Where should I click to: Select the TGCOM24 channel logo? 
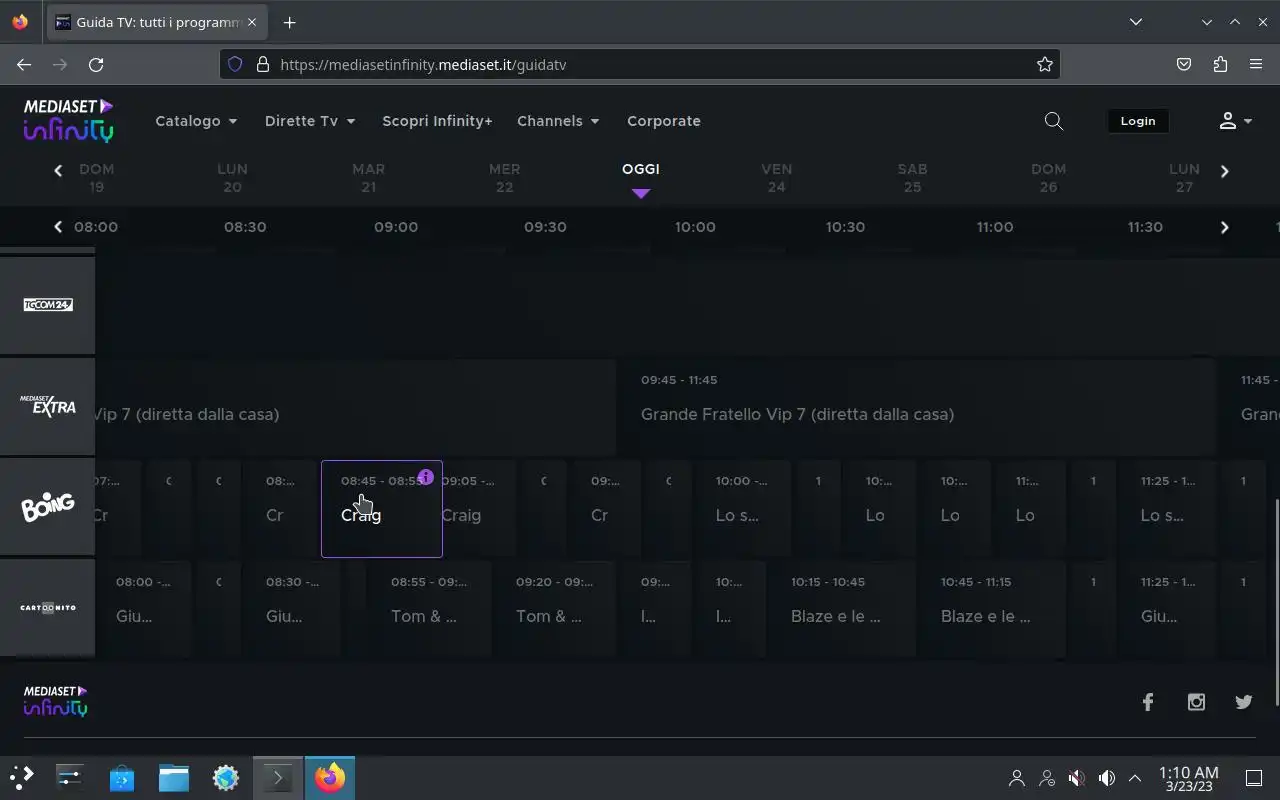48,305
